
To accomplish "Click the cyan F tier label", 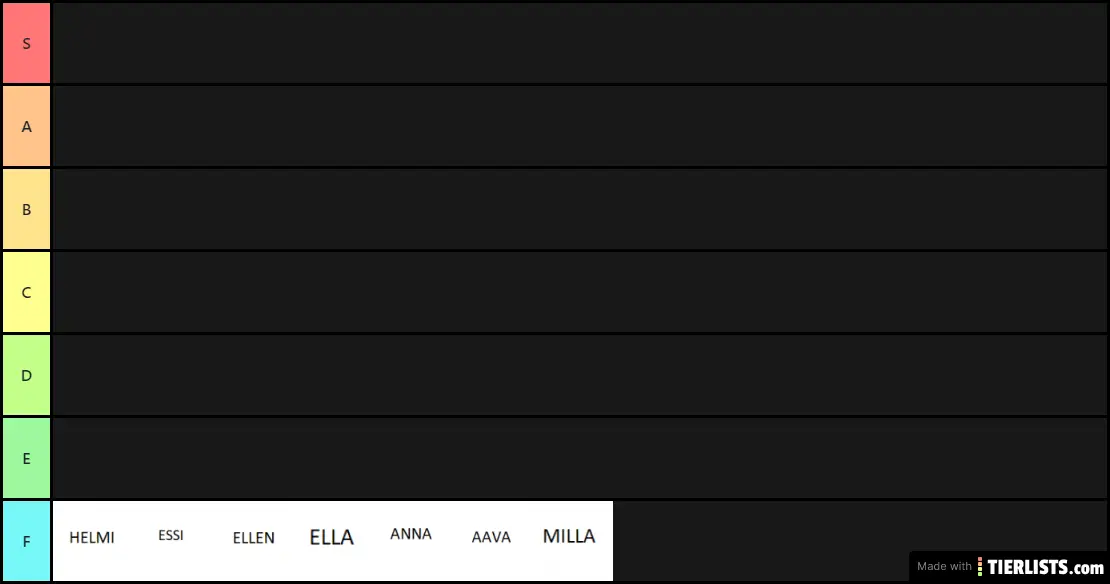I will click(x=26, y=541).
